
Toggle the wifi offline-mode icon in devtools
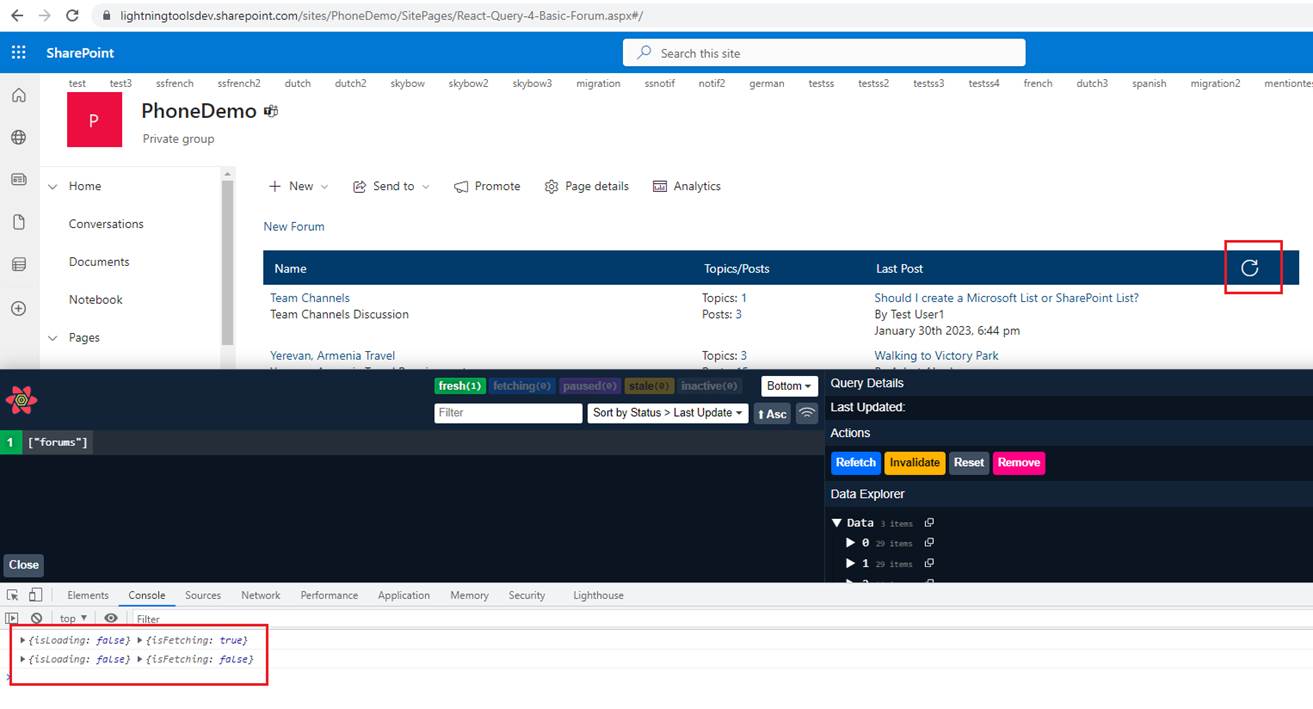tap(807, 413)
